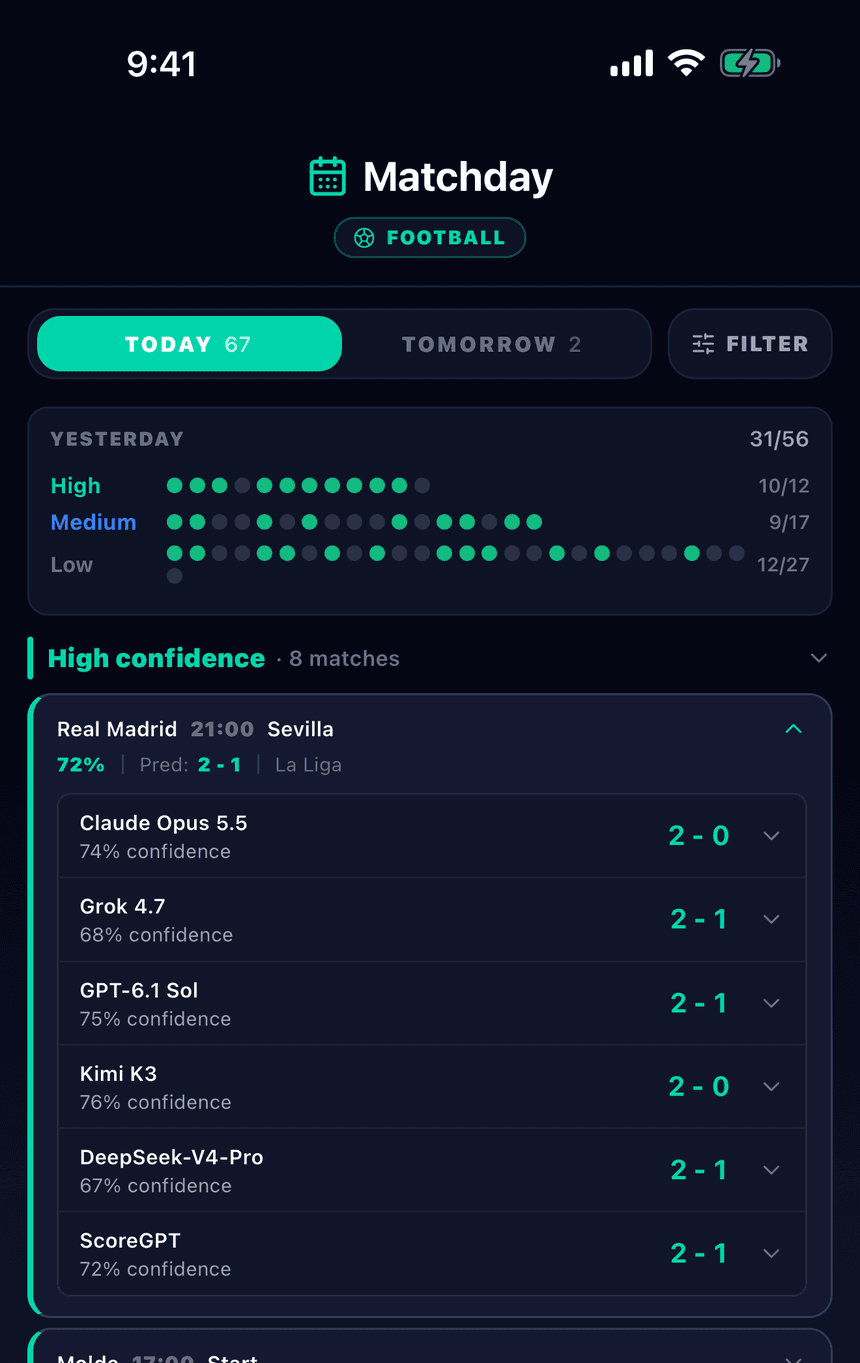Expand ScoreGPT prediction chevron
Screen dimensions: 860x1363
pyautogui.click(x=771, y=1253)
